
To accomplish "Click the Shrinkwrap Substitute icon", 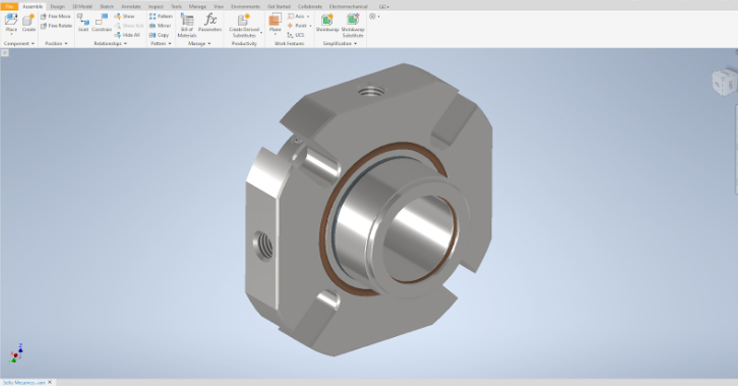I will tap(353, 25).
